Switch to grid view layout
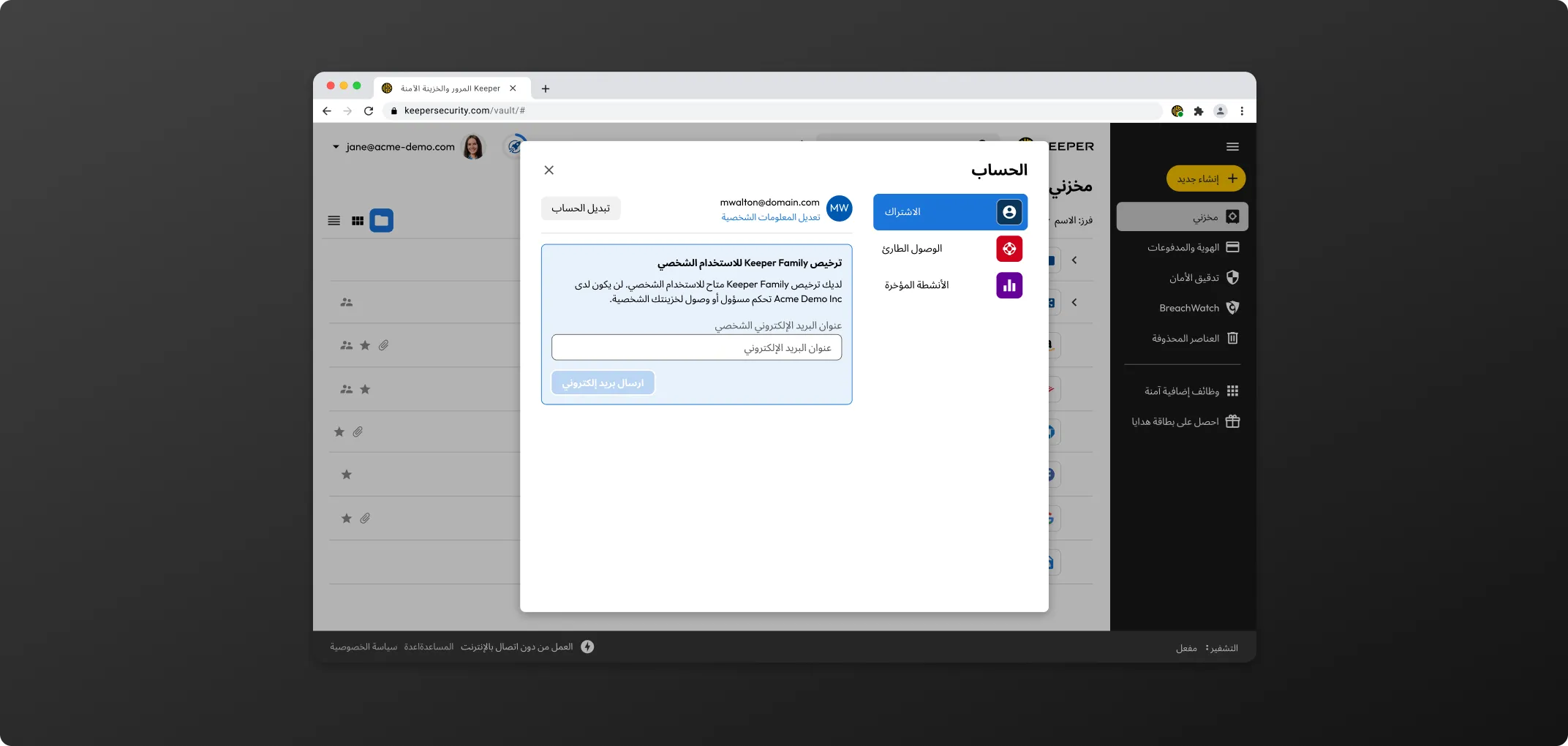Viewport: 1568px width, 746px height. click(x=358, y=221)
